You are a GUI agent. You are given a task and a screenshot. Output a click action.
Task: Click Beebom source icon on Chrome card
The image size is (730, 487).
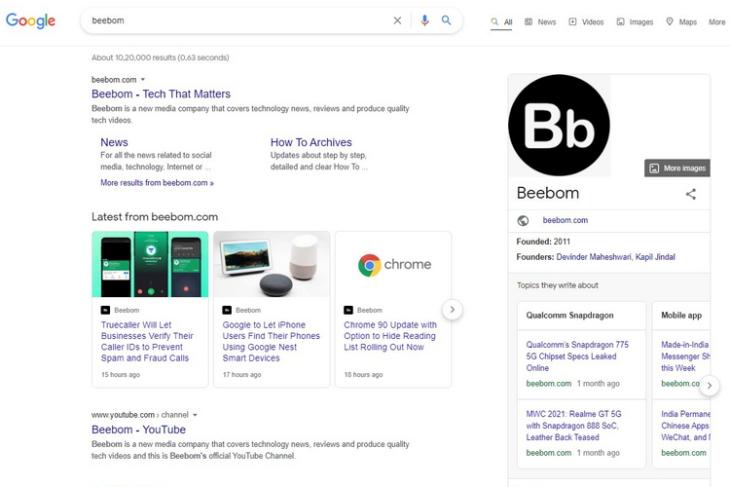click(348, 310)
